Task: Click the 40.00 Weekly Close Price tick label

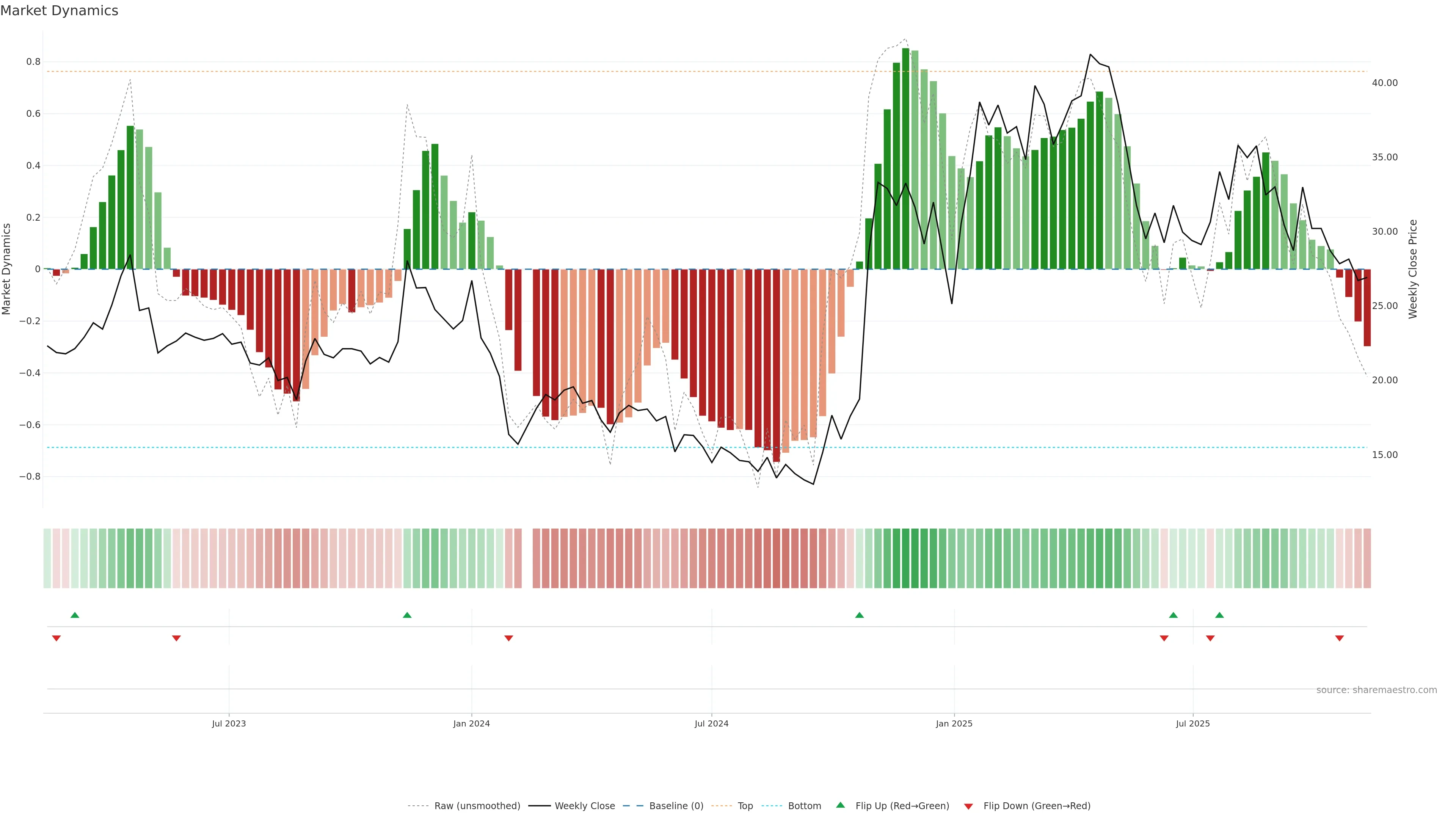Action: point(1384,83)
